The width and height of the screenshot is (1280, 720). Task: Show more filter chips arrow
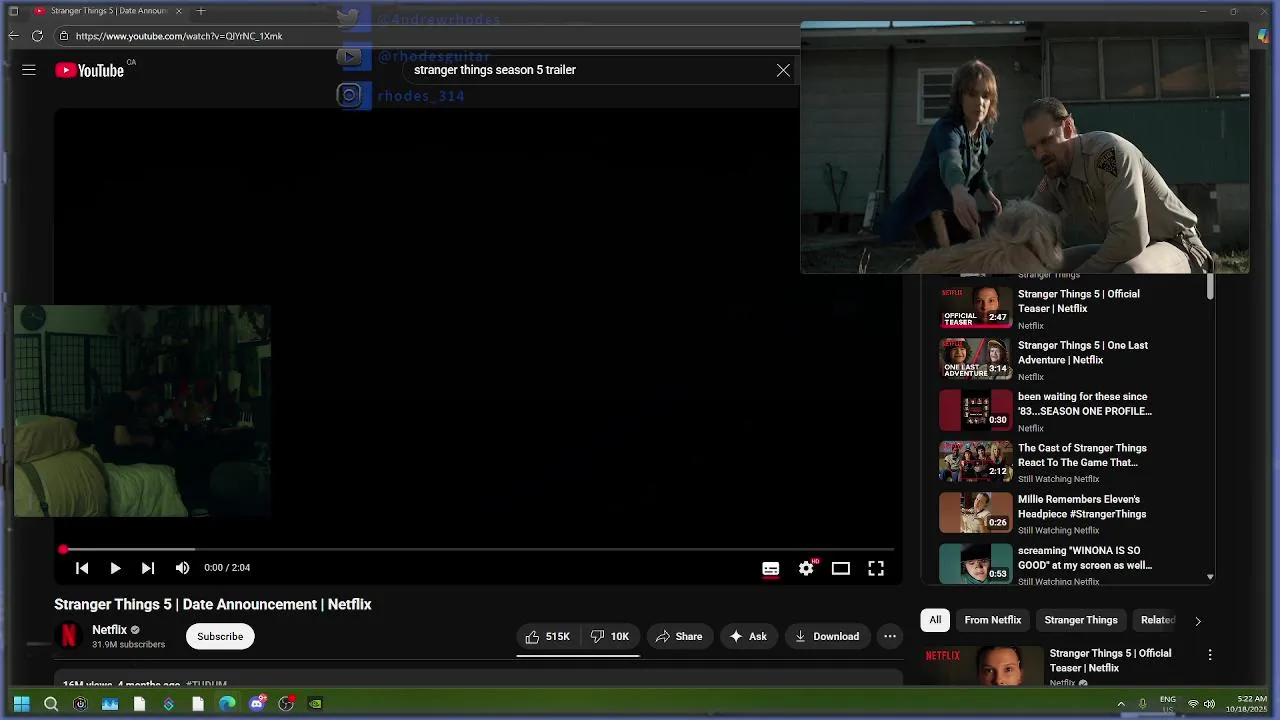(1198, 621)
